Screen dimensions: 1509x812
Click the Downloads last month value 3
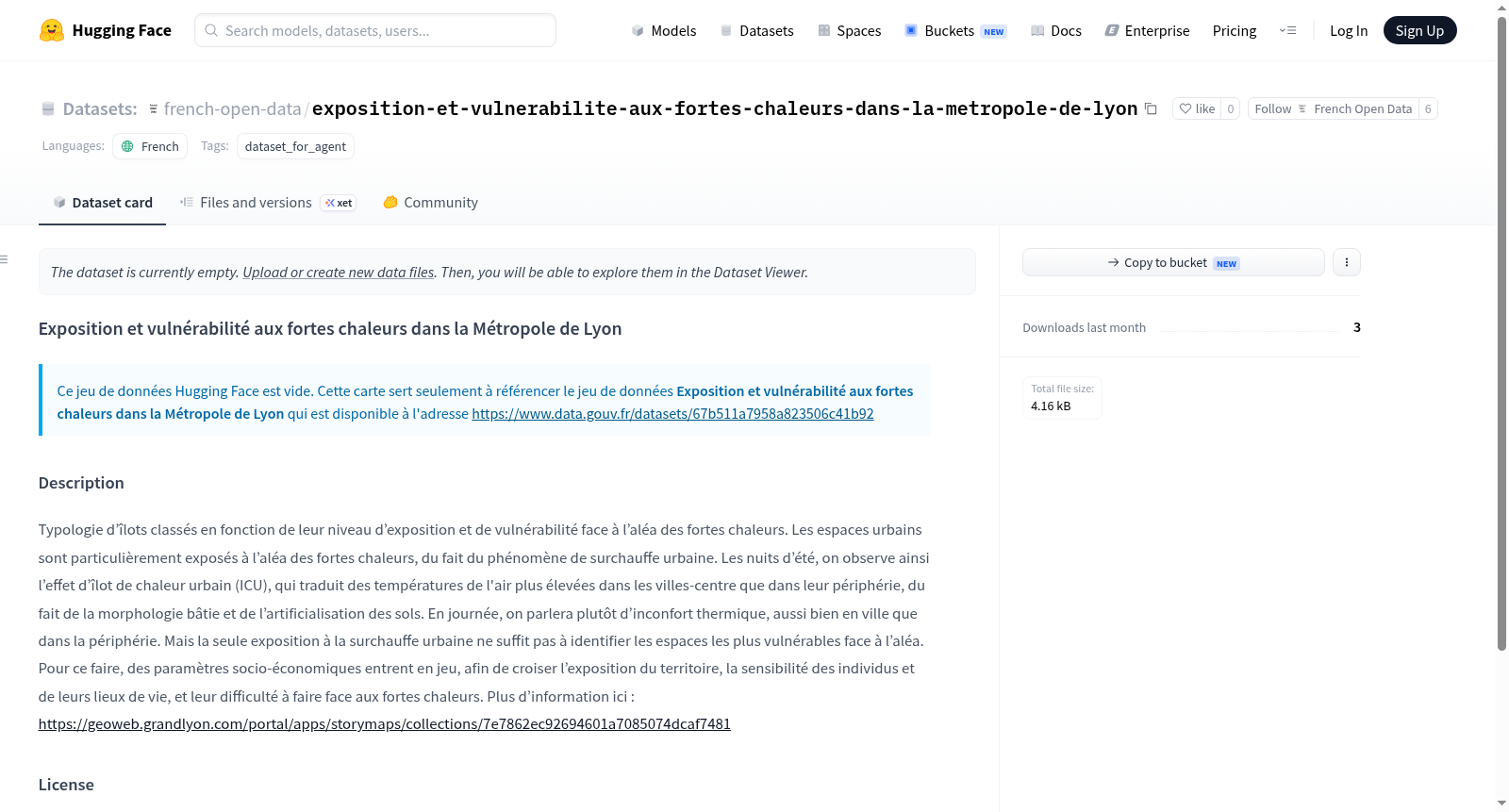(x=1357, y=327)
